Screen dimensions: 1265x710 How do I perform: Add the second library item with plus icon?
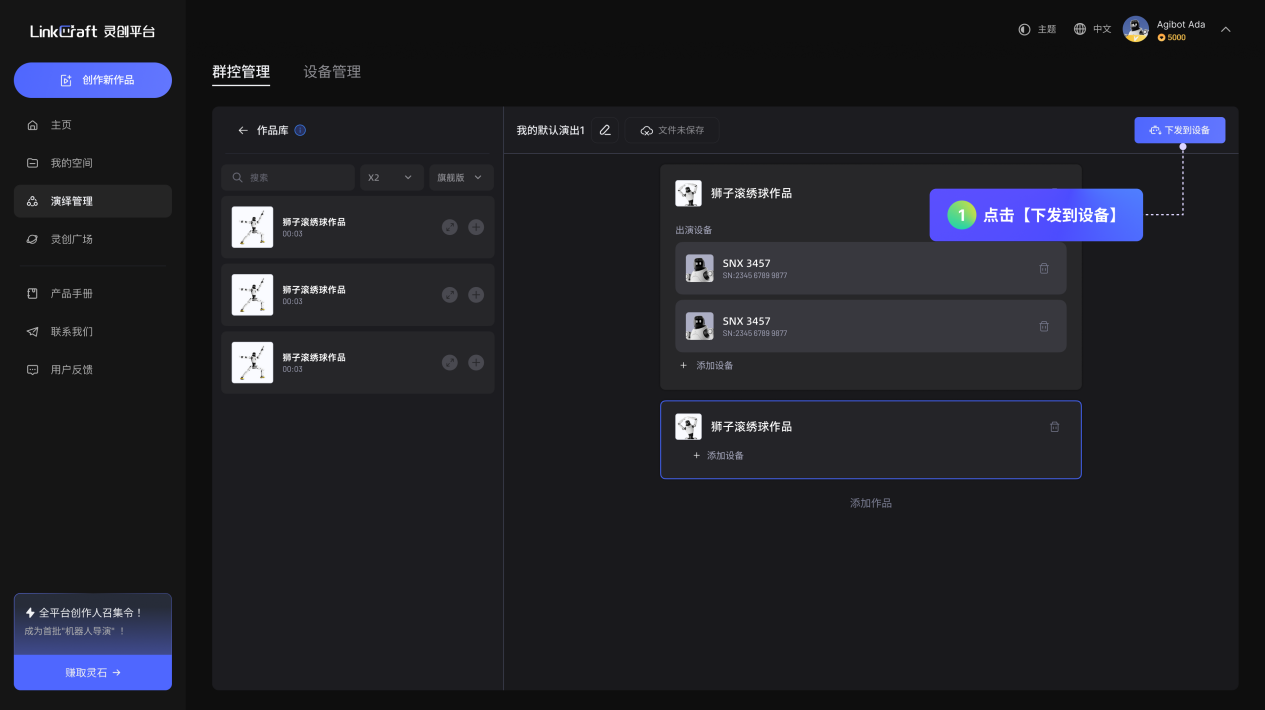(x=476, y=295)
